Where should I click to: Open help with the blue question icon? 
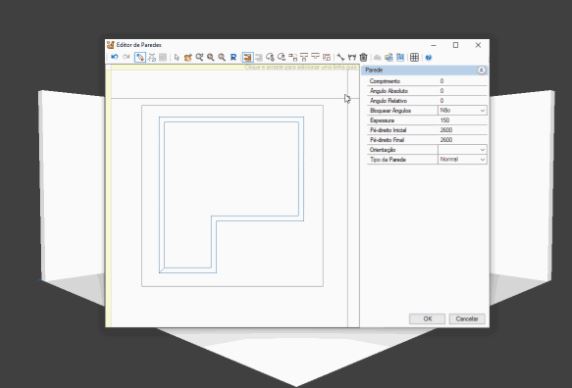tap(429, 58)
